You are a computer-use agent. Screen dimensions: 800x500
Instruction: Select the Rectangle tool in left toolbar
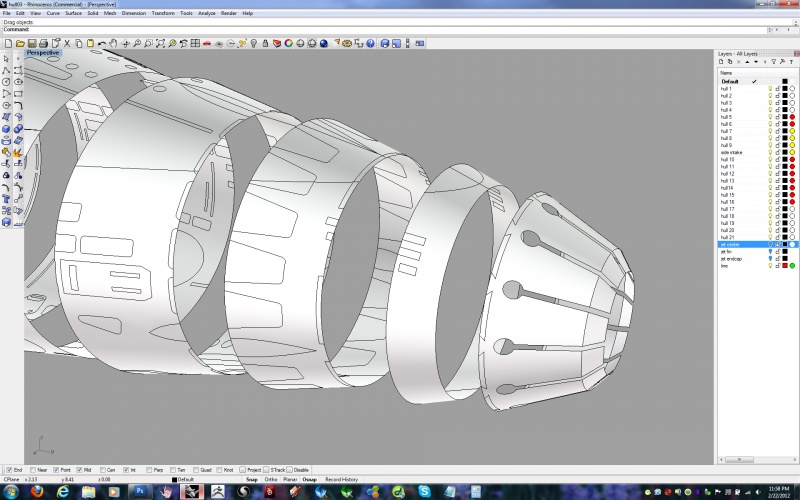click(x=18, y=94)
